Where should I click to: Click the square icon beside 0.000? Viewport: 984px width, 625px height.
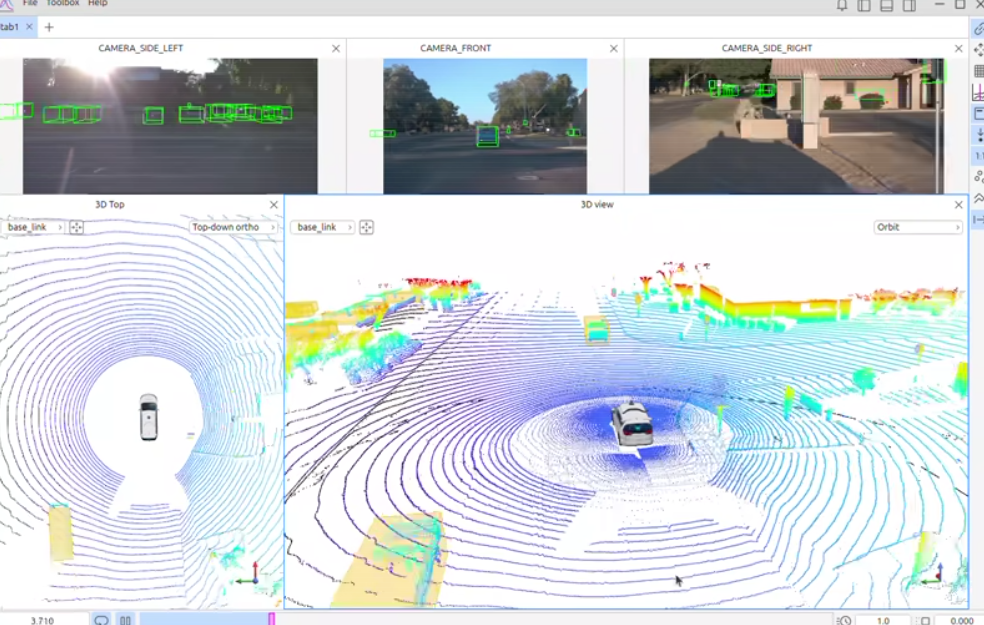pos(925,620)
